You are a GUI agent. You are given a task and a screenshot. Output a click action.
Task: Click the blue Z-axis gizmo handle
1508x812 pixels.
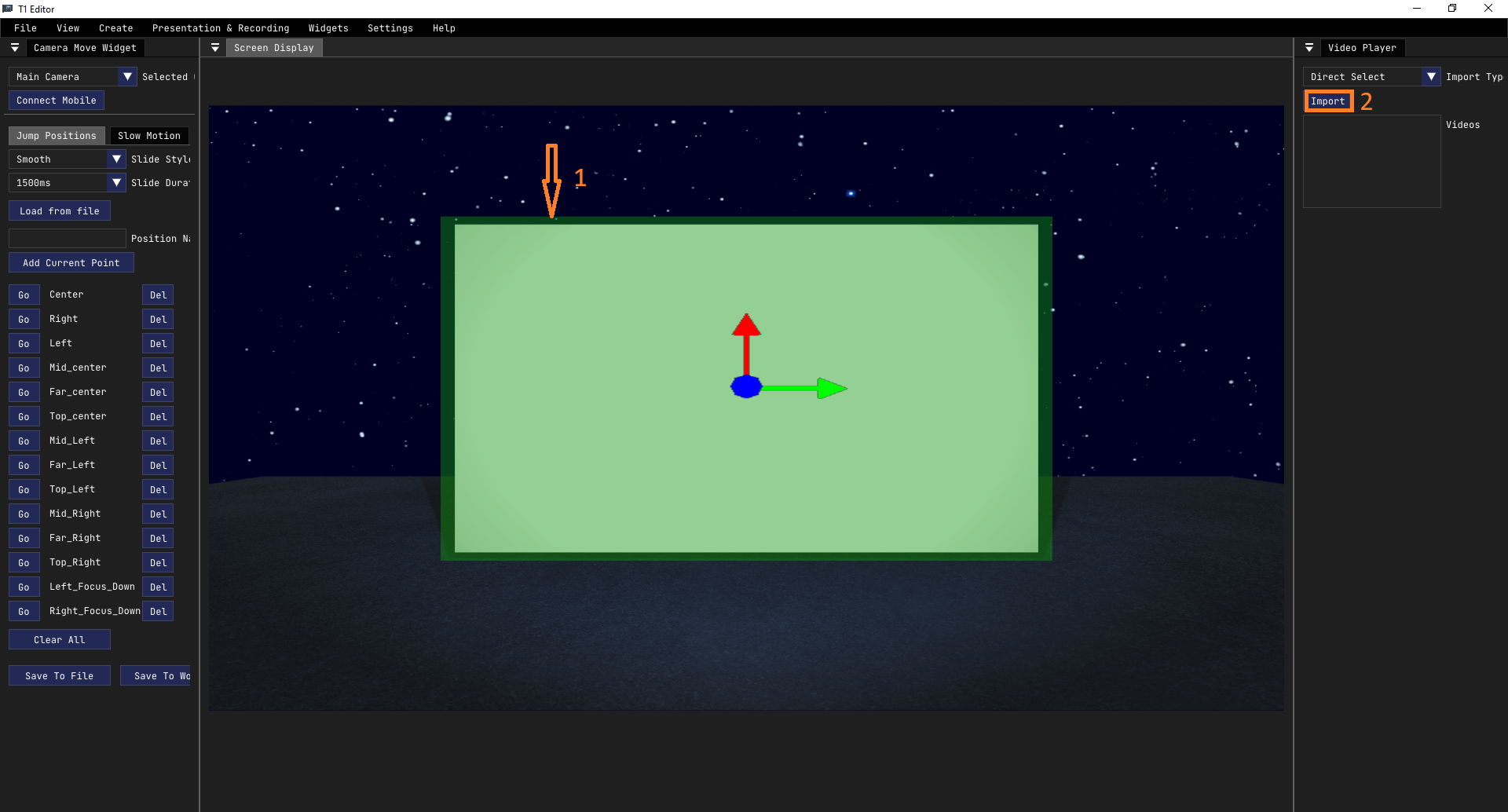[746, 386]
